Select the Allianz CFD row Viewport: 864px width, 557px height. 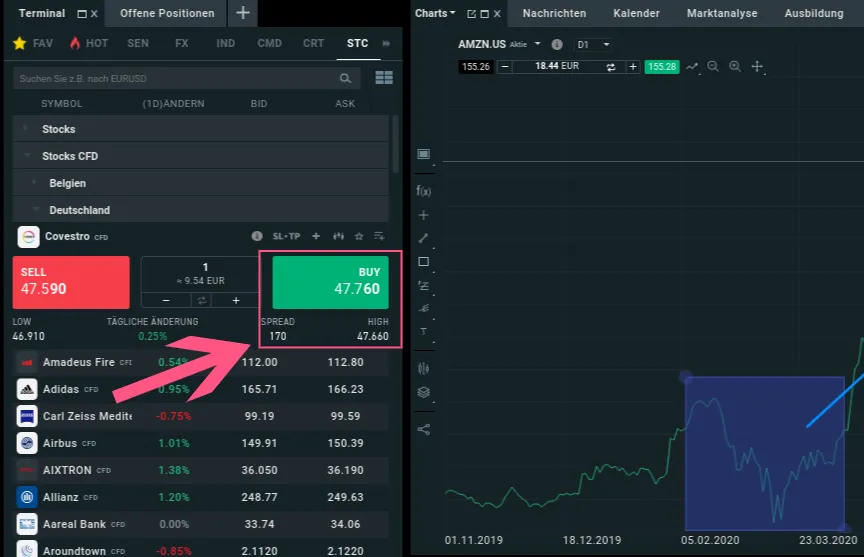point(201,497)
